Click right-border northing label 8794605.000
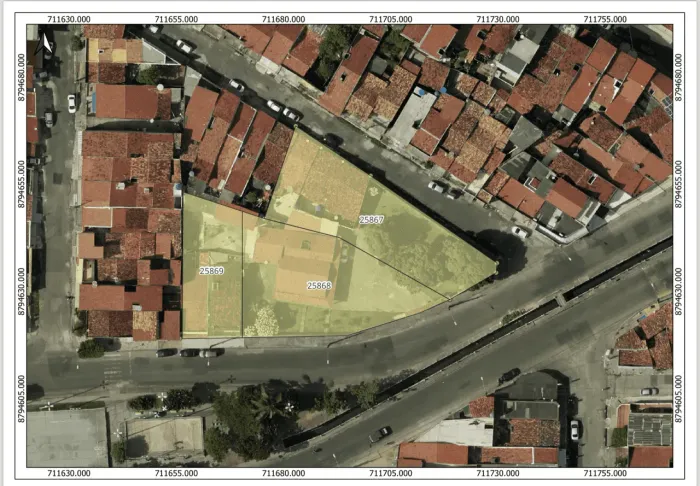This screenshot has height=486, width=700. [679, 399]
